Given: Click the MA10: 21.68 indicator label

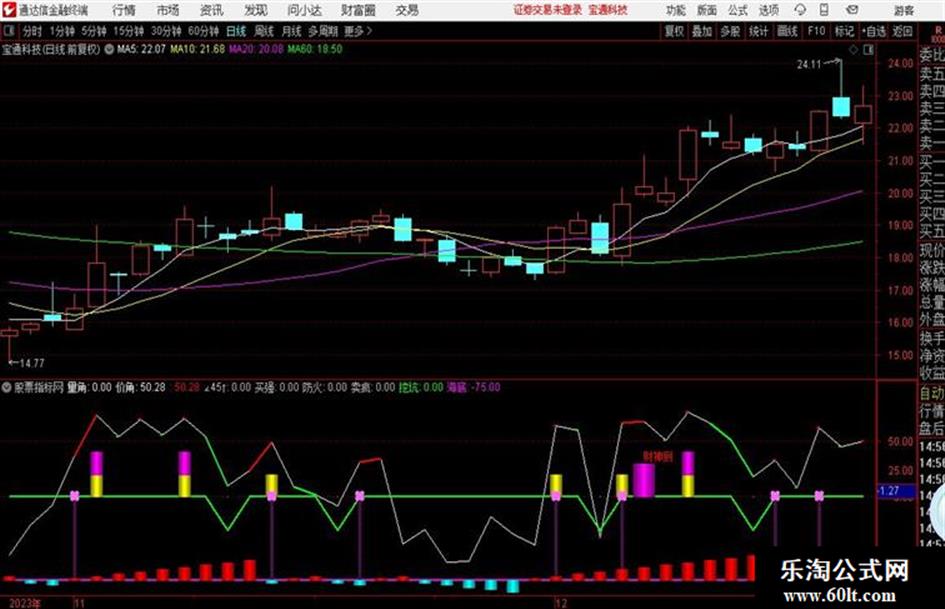Looking at the screenshot, I should click(197, 49).
